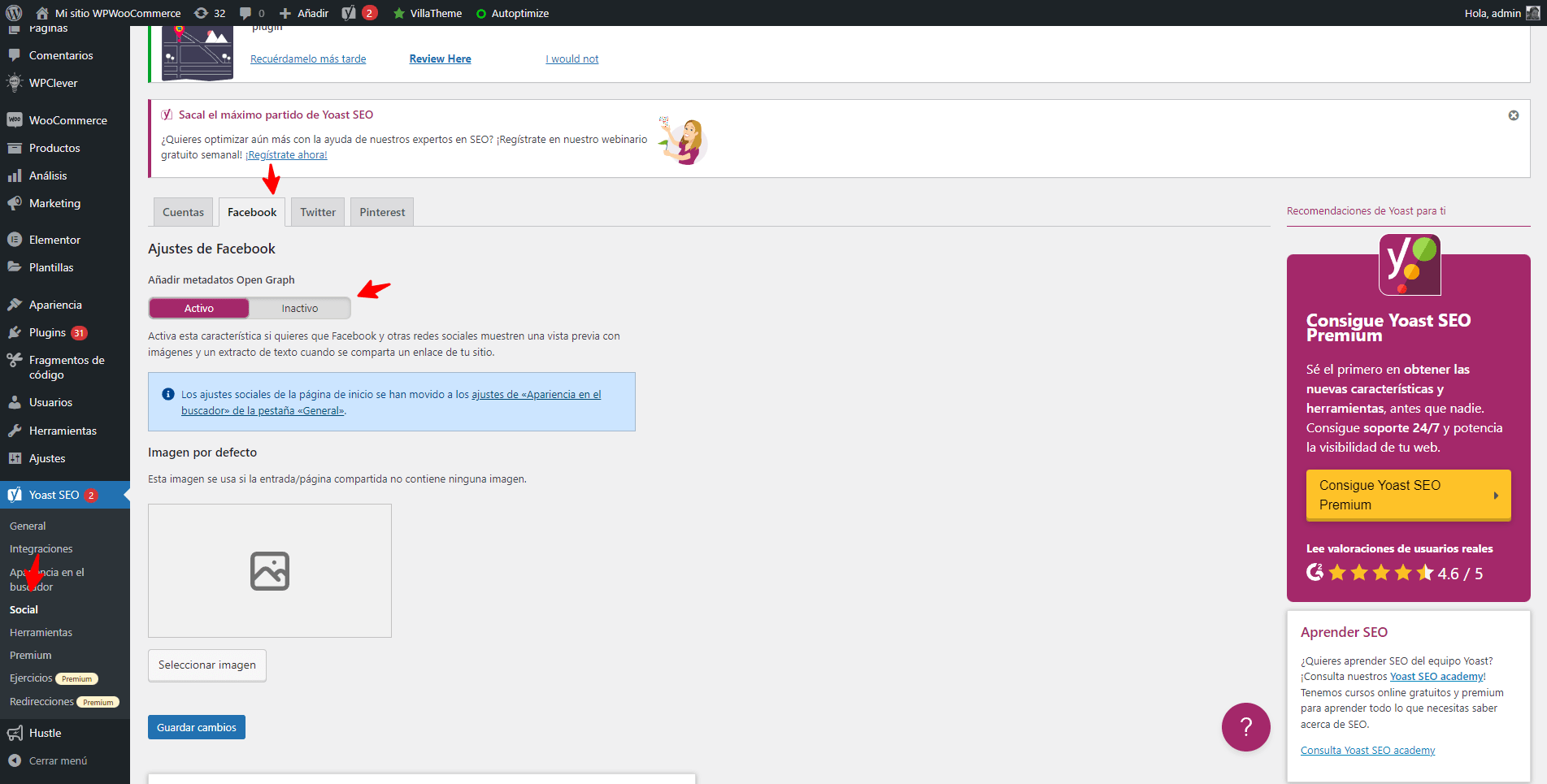Click the WooCommerce sidebar icon
Screen dimensions: 1547x784
(x=15, y=120)
